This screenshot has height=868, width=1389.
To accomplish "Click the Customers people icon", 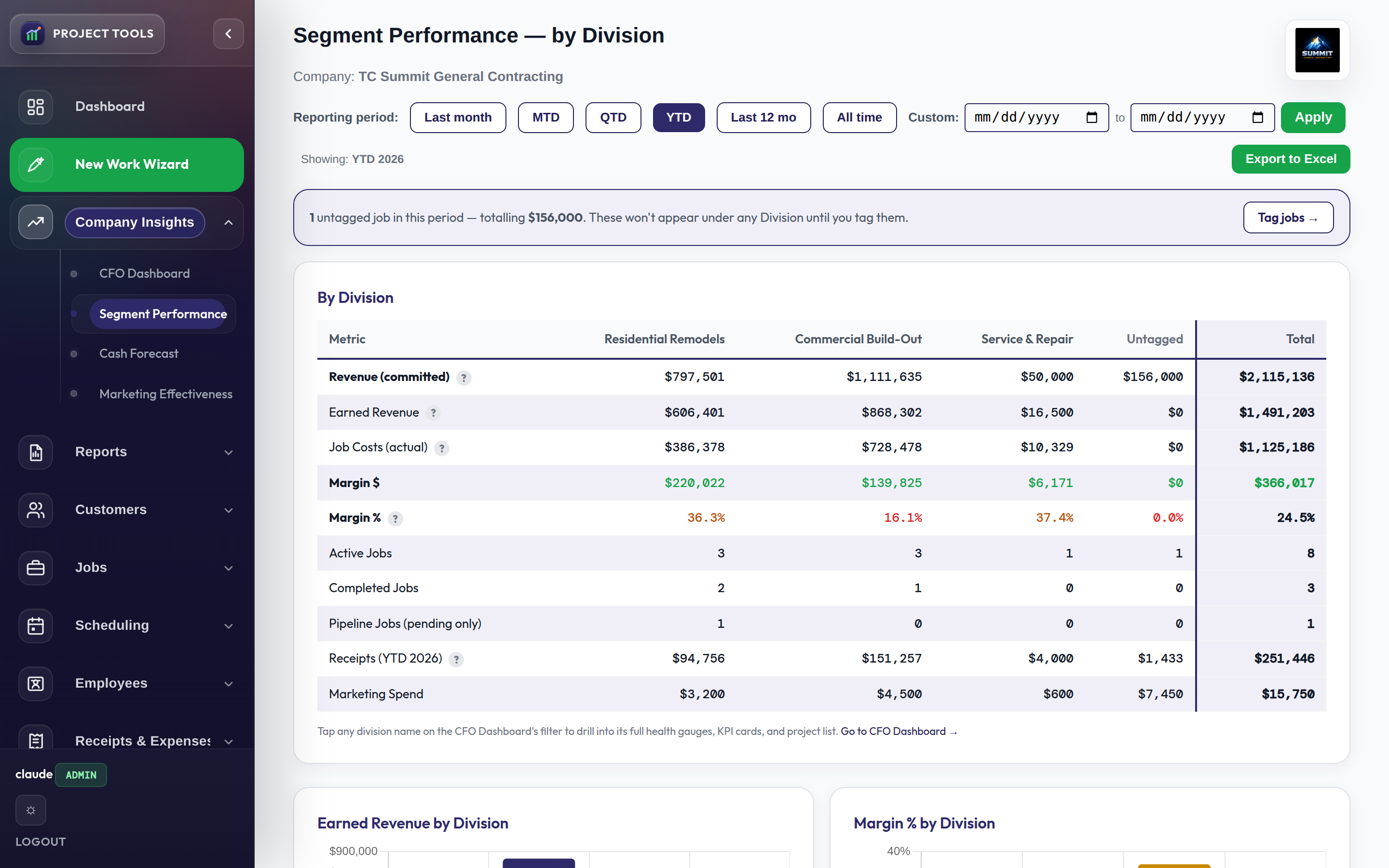I will [36, 510].
